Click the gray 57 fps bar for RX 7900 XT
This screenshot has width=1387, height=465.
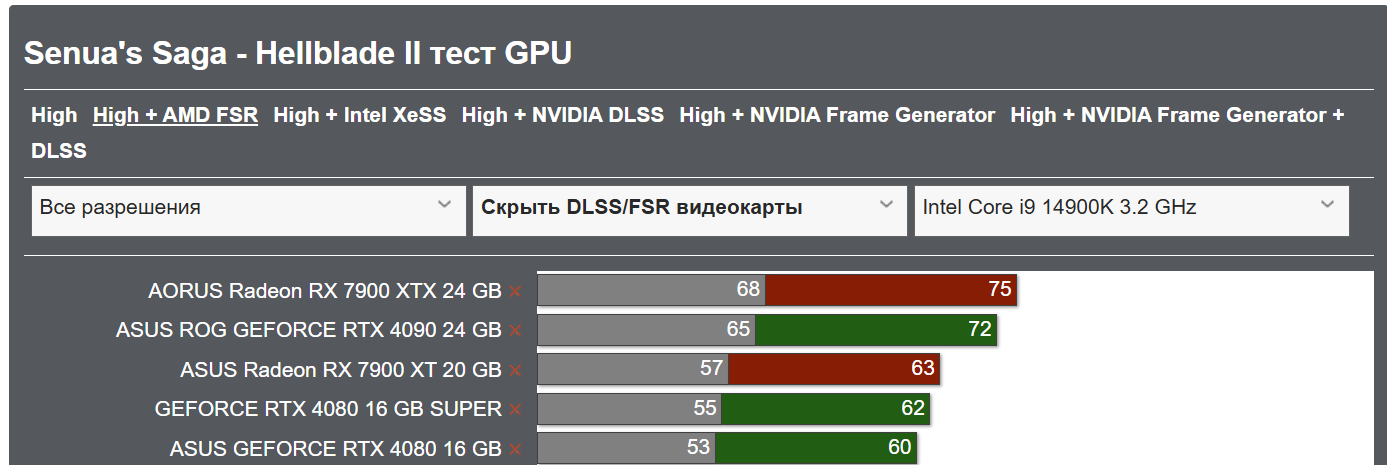point(632,368)
